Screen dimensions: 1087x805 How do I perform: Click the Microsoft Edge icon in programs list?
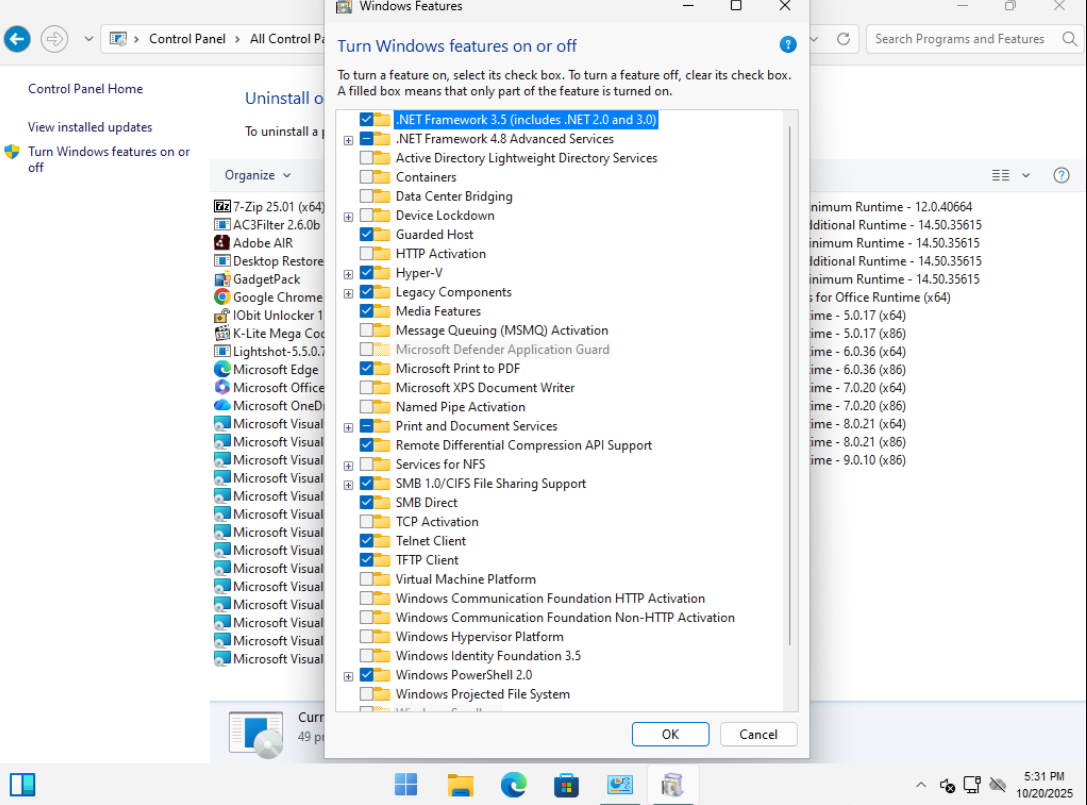[x=222, y=369]
